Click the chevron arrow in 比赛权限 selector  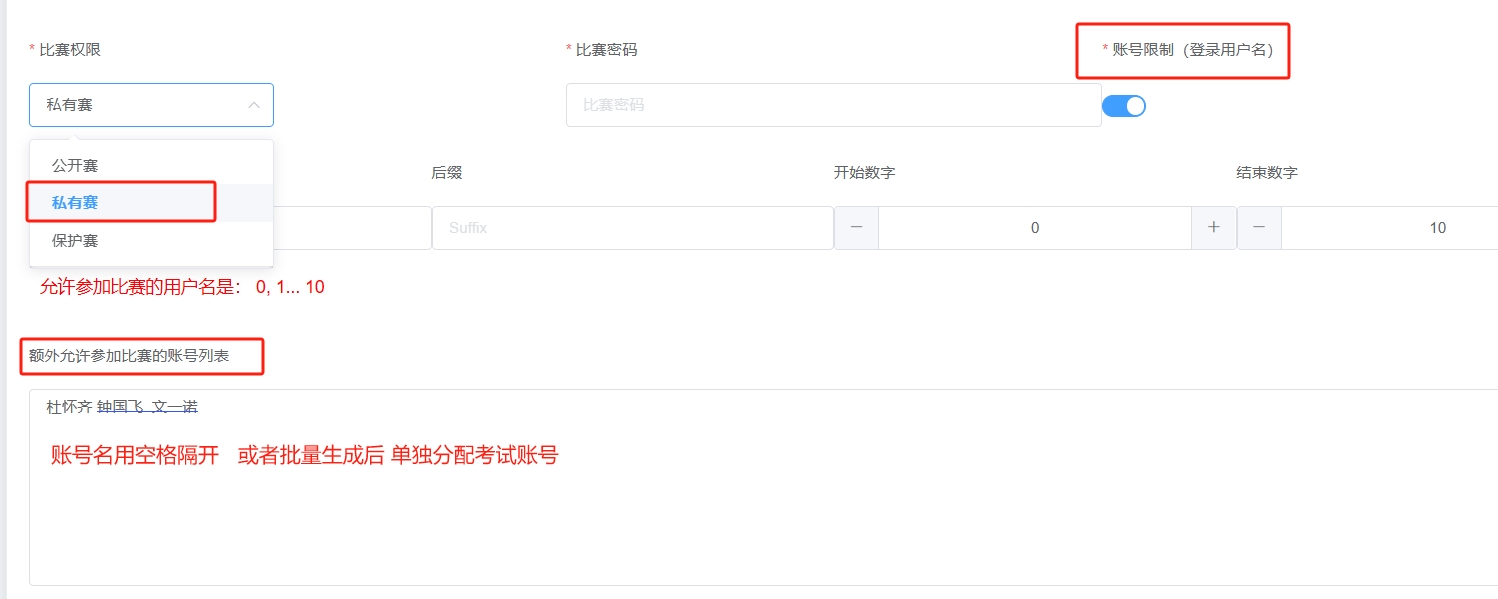click(254, 105)
